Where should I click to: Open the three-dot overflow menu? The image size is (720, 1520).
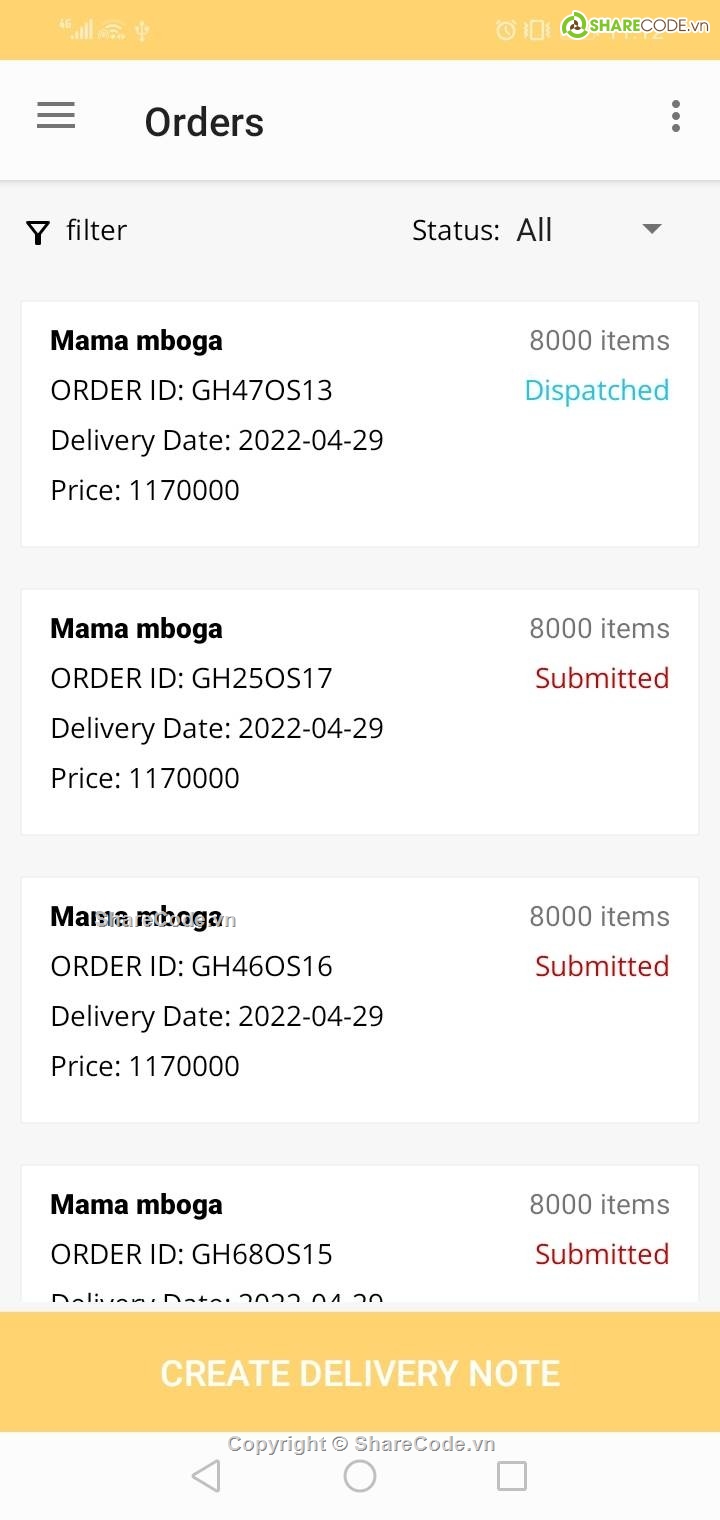676,116
